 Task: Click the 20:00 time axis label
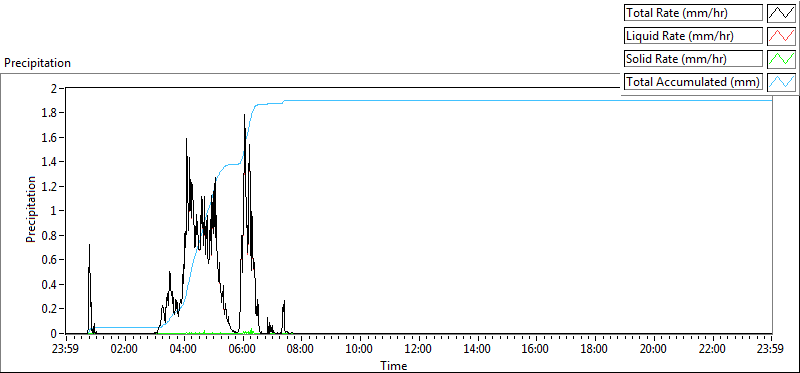click(x=654, y=349)
